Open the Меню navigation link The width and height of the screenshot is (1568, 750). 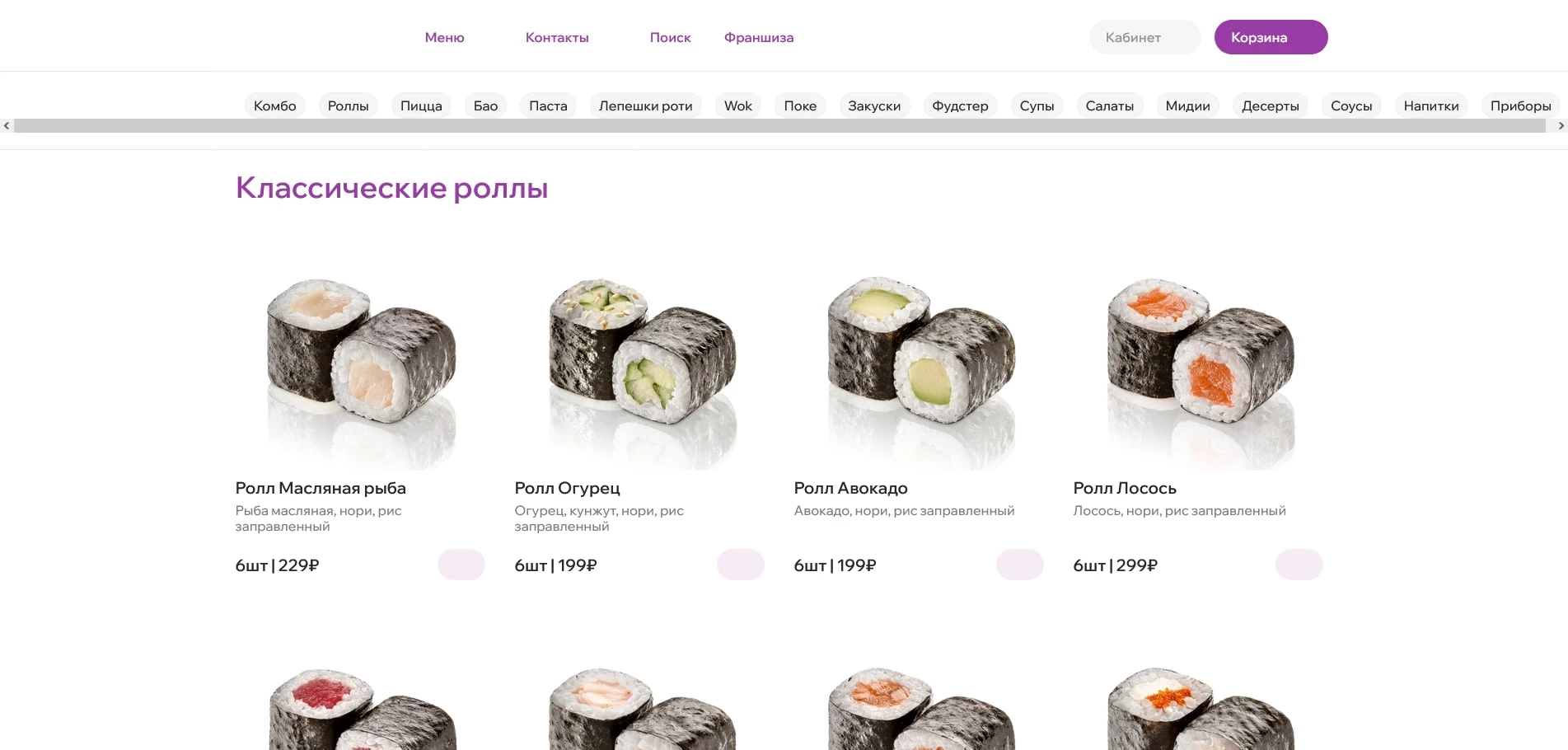(x=445, y=37)
